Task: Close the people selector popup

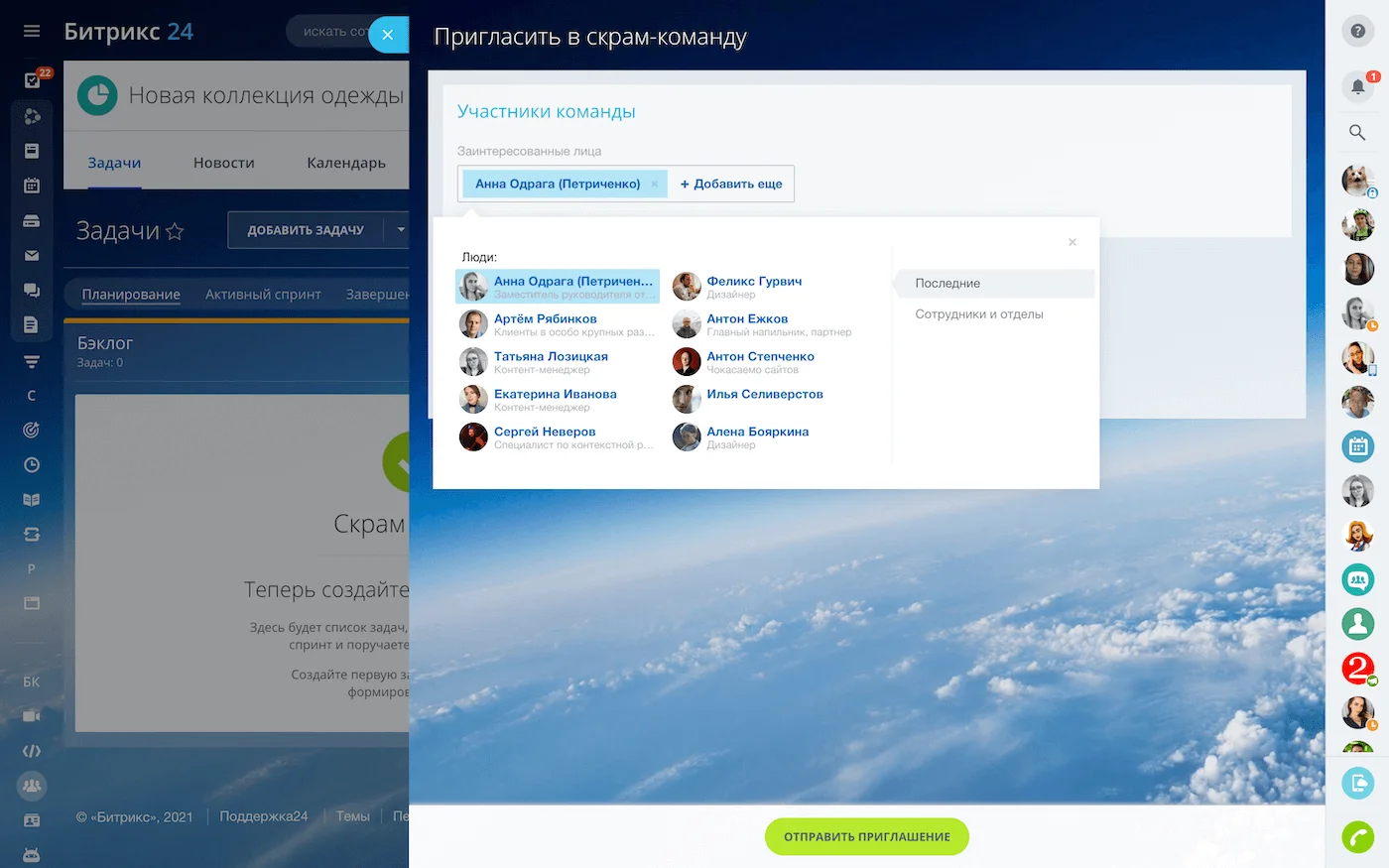Action: click(x=1072, y=242)
